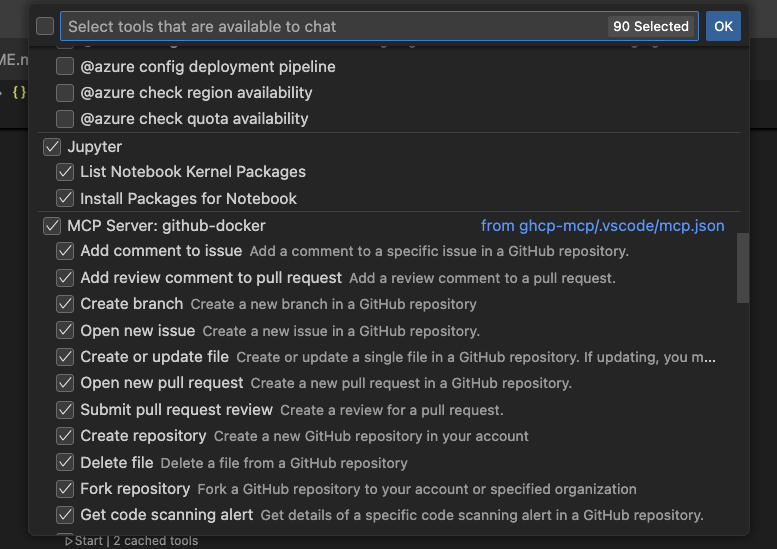Uncheck the Jupyter group checkbox
Screen dimensions: 777x549
click(52, 147)
